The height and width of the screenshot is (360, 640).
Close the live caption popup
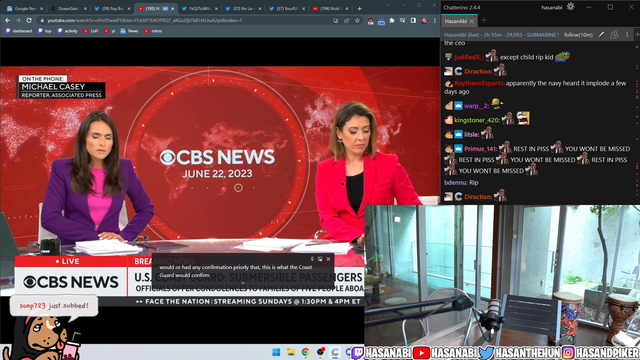click(x=328, y=259)
